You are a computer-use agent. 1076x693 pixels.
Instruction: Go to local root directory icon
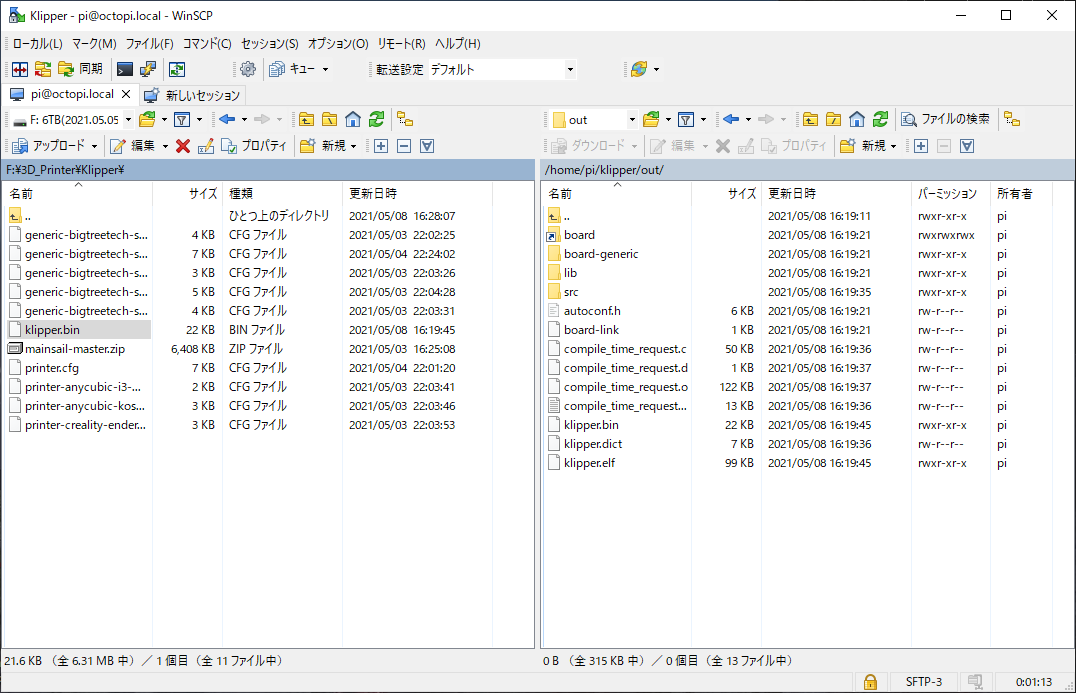point(329,120)
